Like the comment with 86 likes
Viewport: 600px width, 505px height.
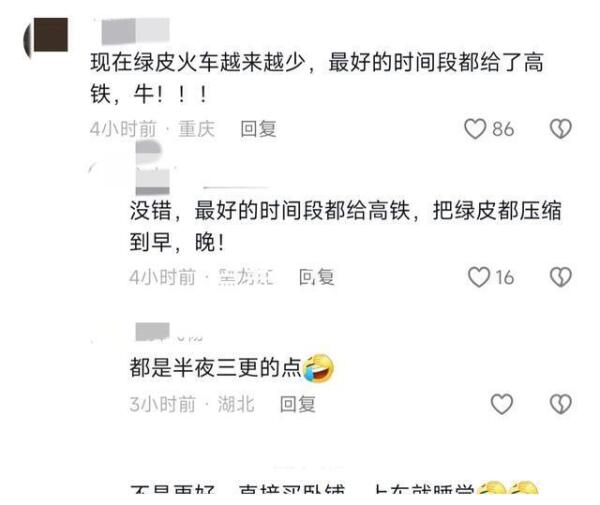pyautogui.click(x=475, y=129)
